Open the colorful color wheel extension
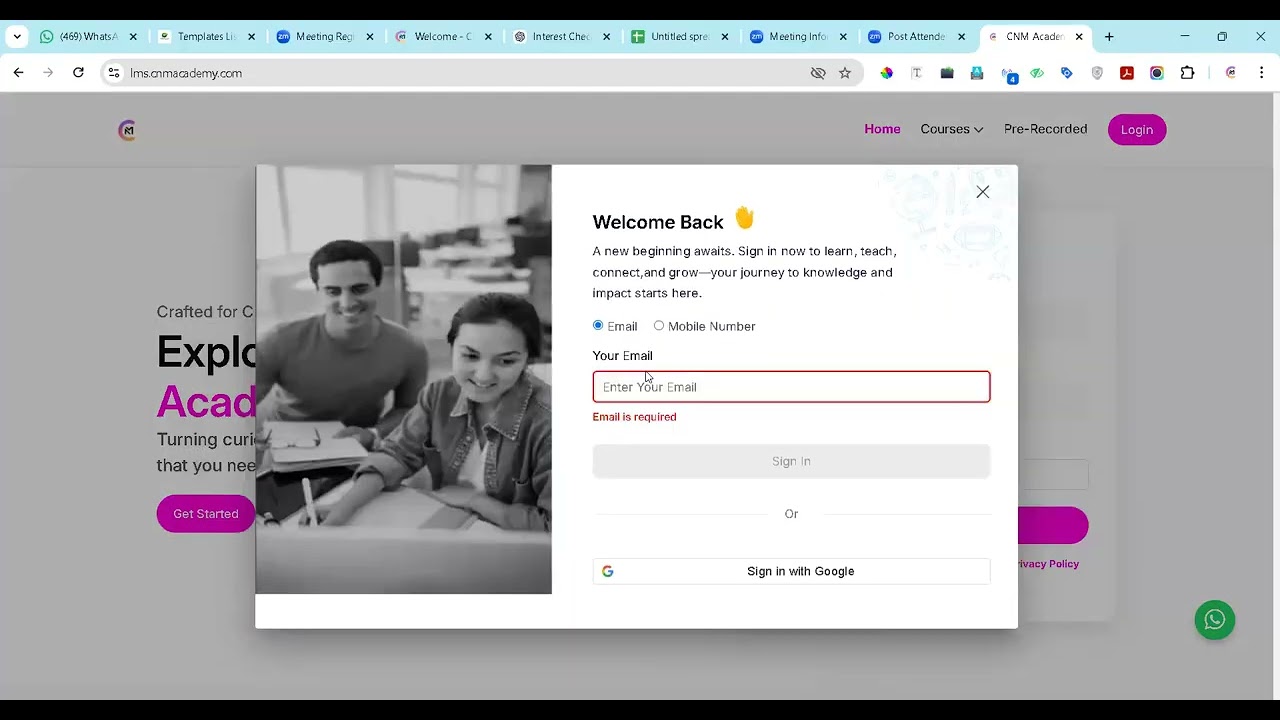 coord(886,73)
